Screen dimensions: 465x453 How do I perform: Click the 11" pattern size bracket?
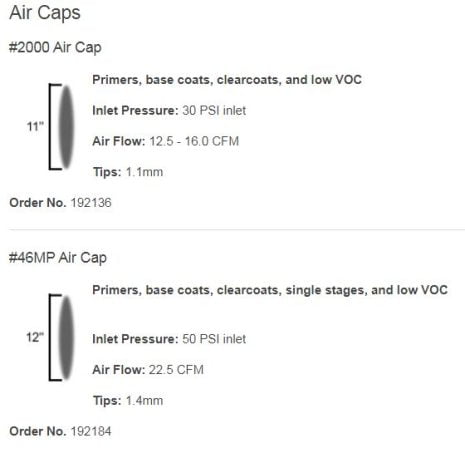tap(55, 127)
